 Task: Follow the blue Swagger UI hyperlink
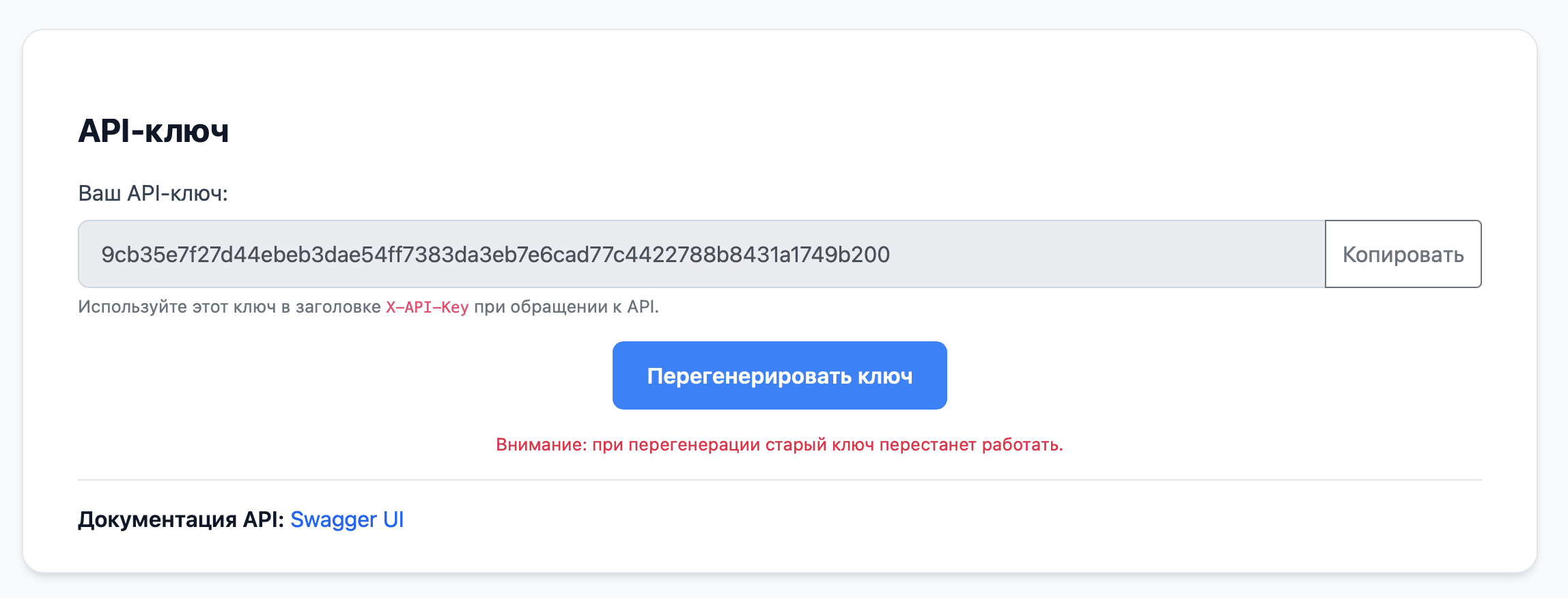pos(347,519)
